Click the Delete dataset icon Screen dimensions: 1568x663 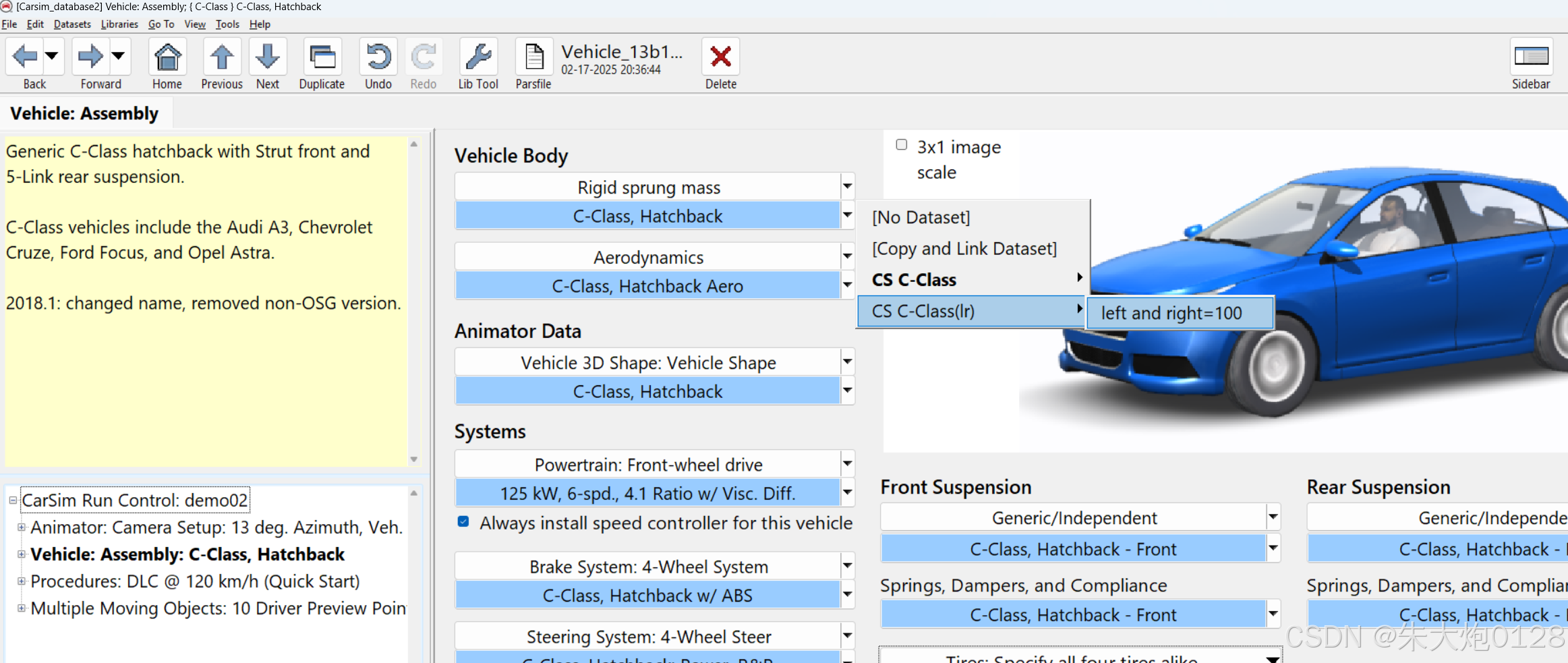point(720,56)
